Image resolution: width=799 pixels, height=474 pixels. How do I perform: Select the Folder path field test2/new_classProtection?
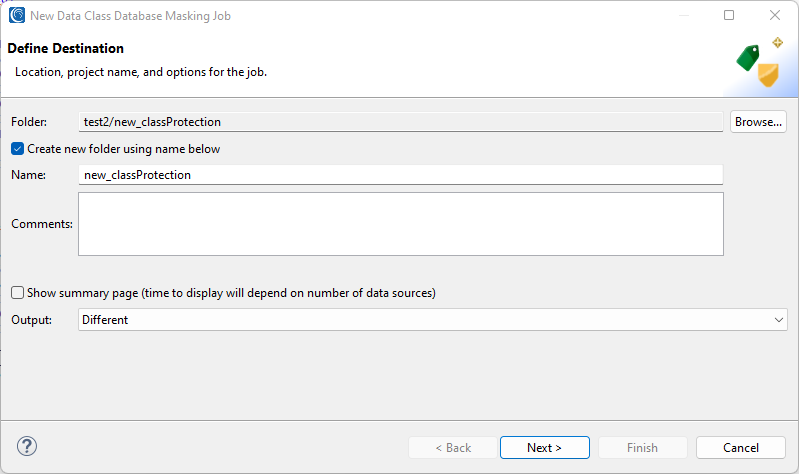coord(401,122)
